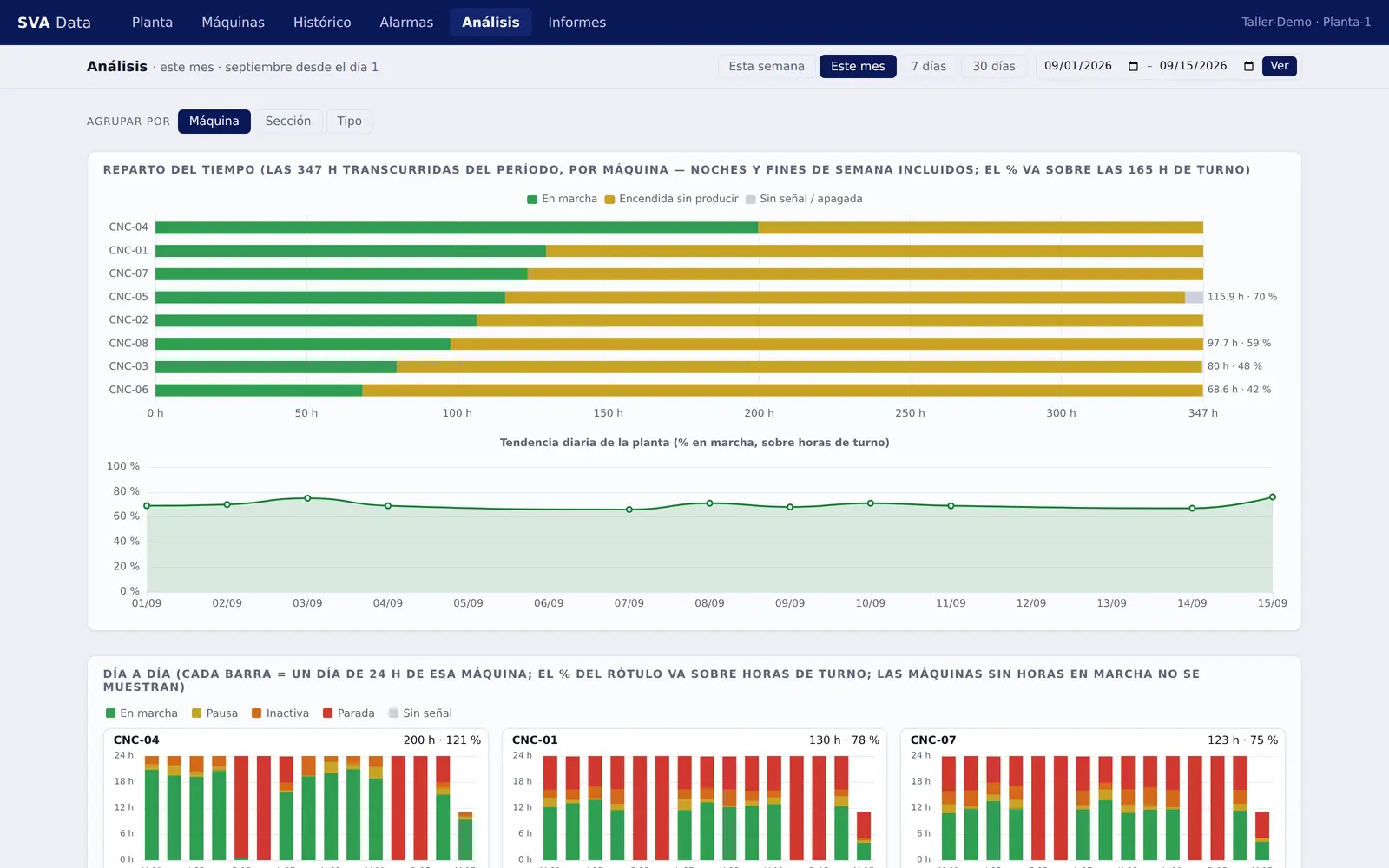
Task: Click the CNC-05 gray no-signal segment
Action: click(x=1194, y=297)
